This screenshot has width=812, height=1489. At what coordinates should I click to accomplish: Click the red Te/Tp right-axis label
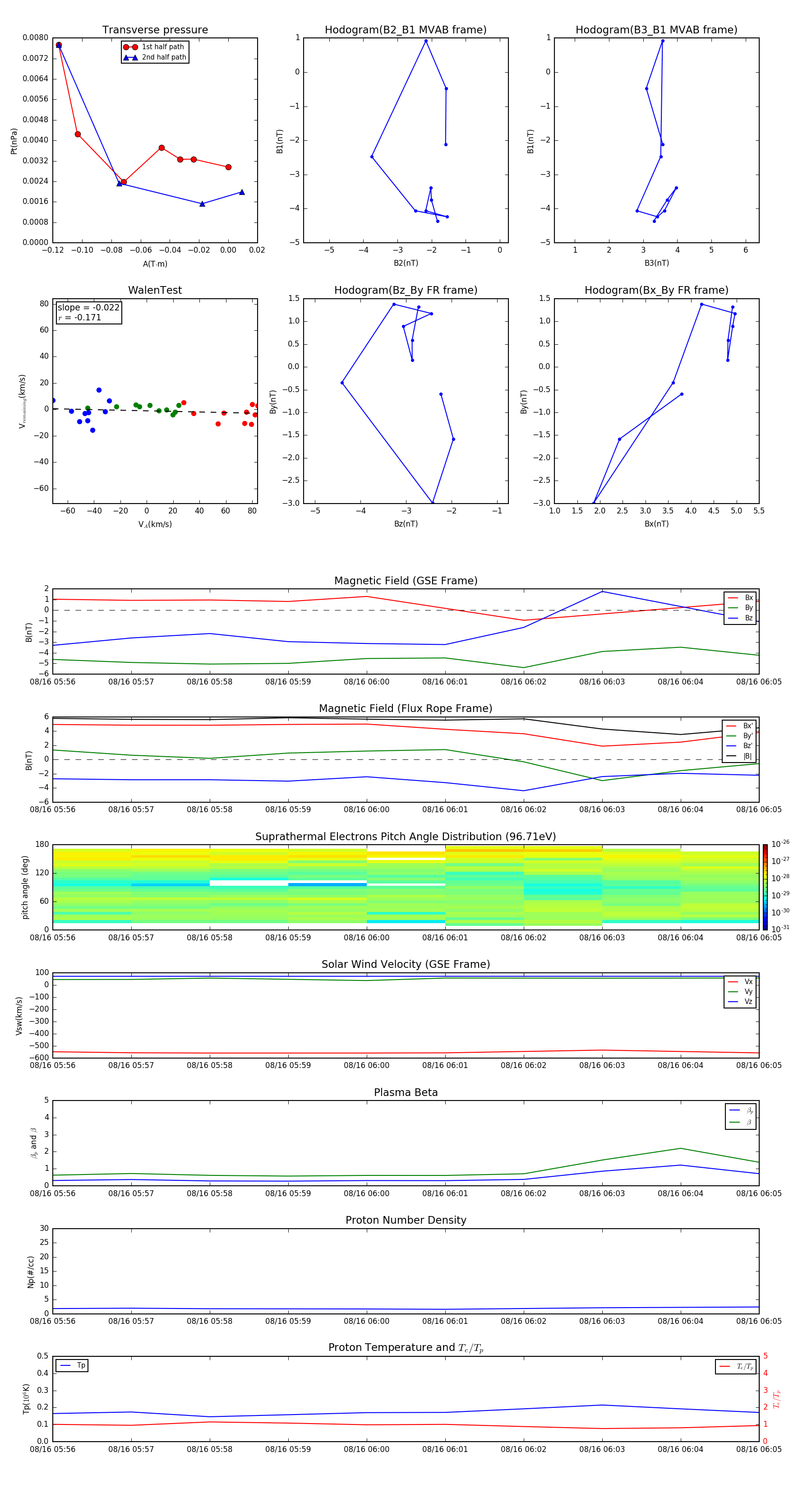(x=776, y=1399)
